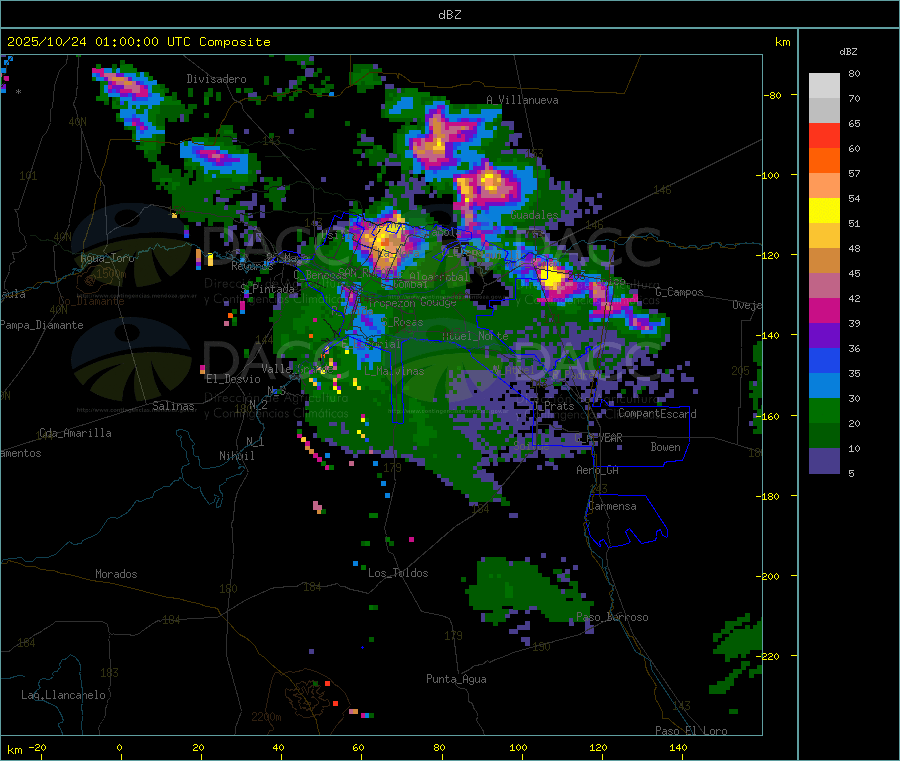
Task: Select the '-160' vertical axis label
Action: pos(769,416)
